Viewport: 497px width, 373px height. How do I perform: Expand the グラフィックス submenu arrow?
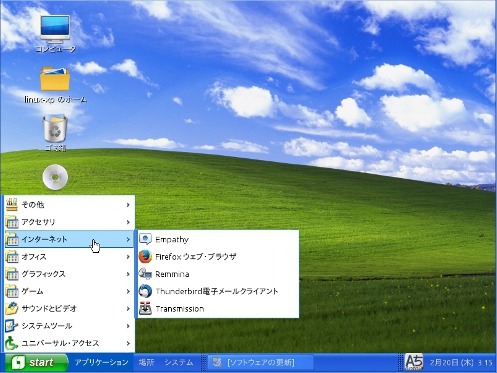[128, 274]
